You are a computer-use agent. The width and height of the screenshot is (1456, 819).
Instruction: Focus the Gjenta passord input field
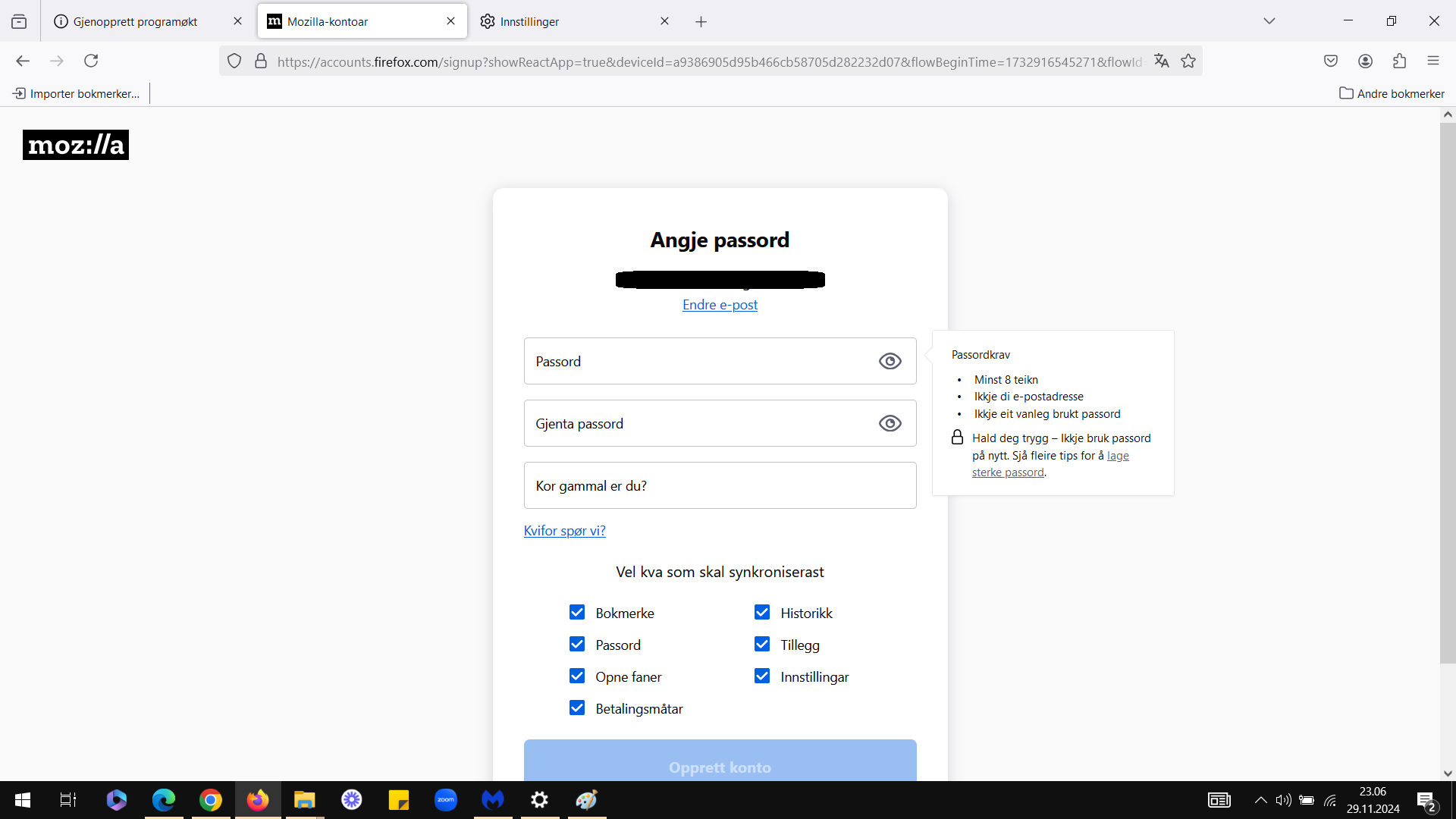coord(720,423)
